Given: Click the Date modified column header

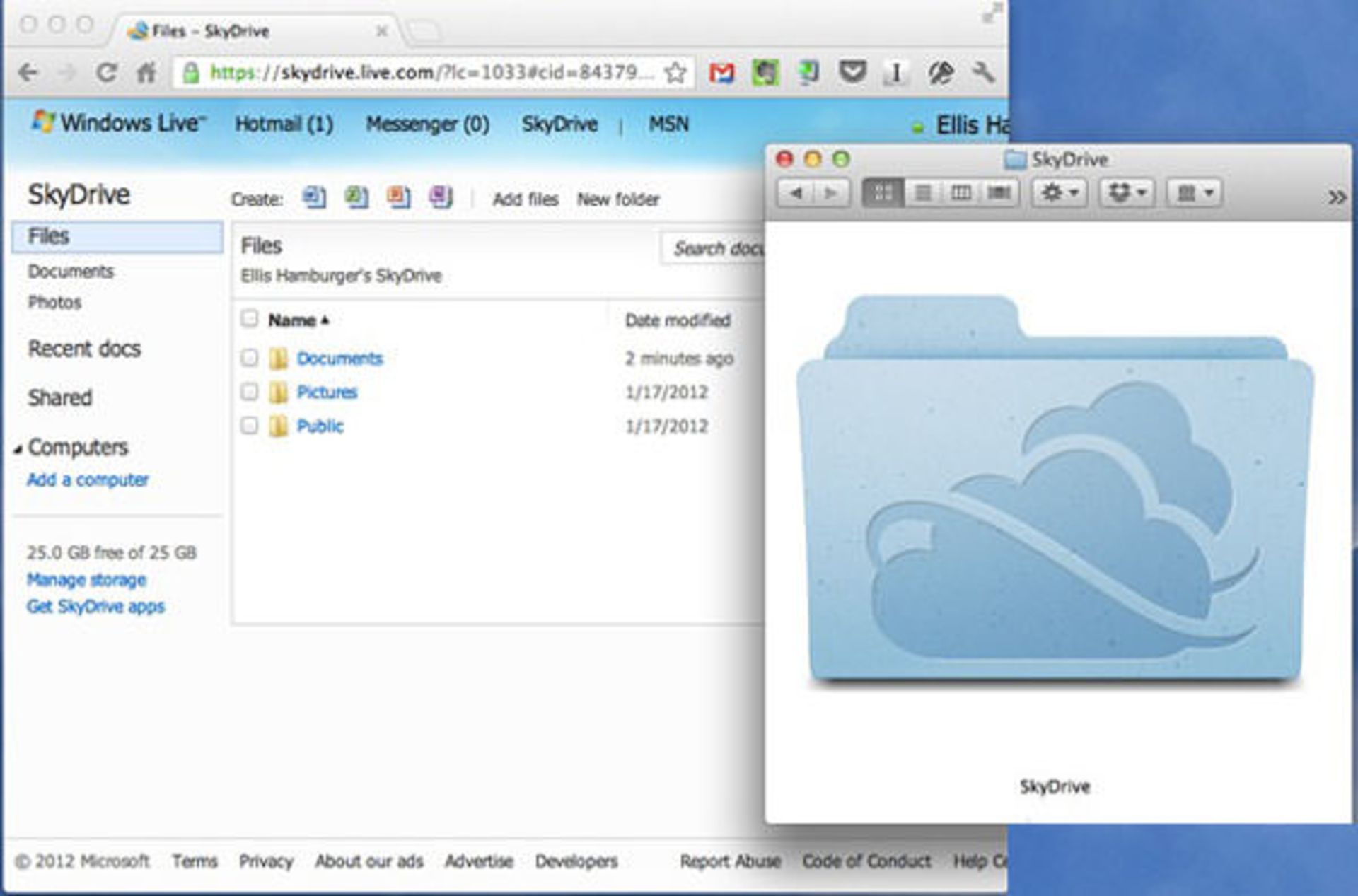Looking at the screenshot, I should 678,320.
